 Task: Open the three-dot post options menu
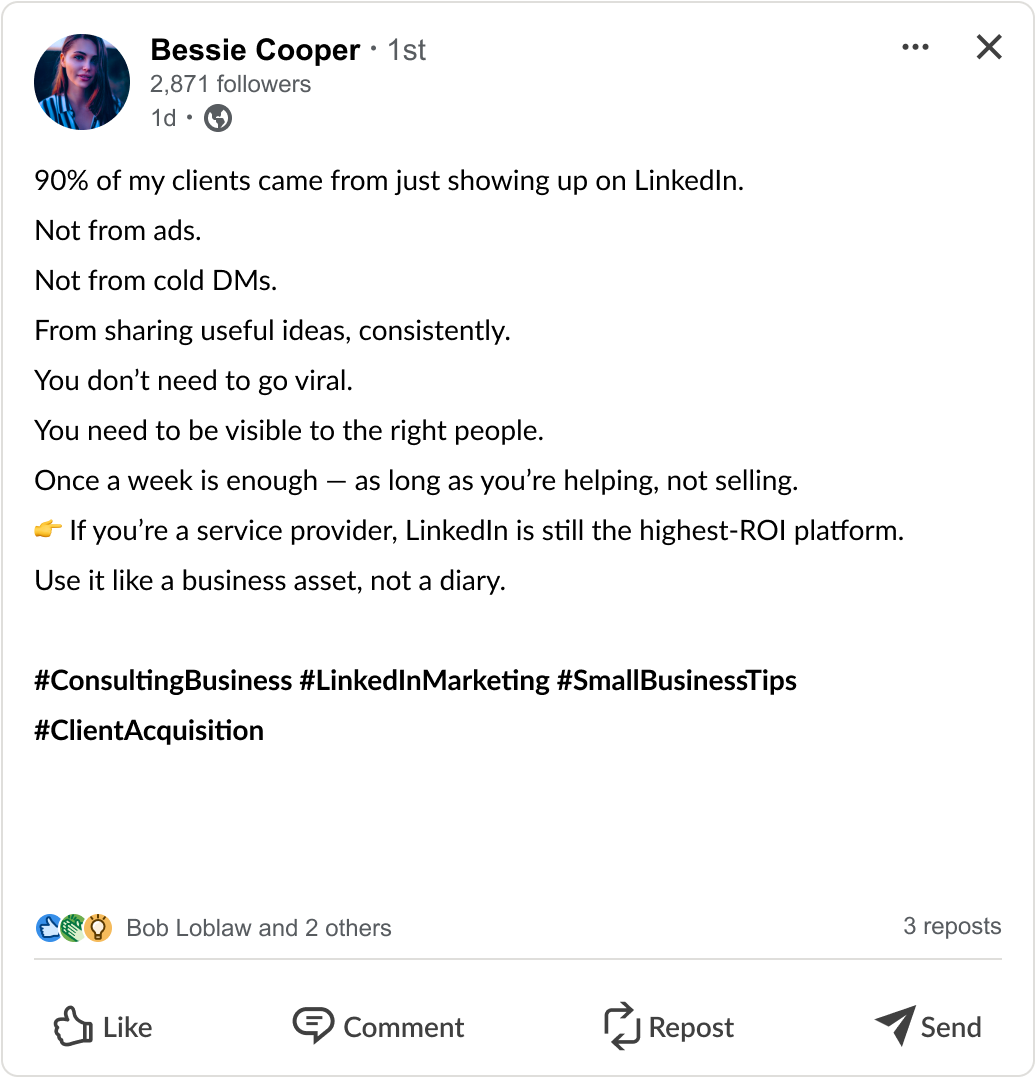915,46
